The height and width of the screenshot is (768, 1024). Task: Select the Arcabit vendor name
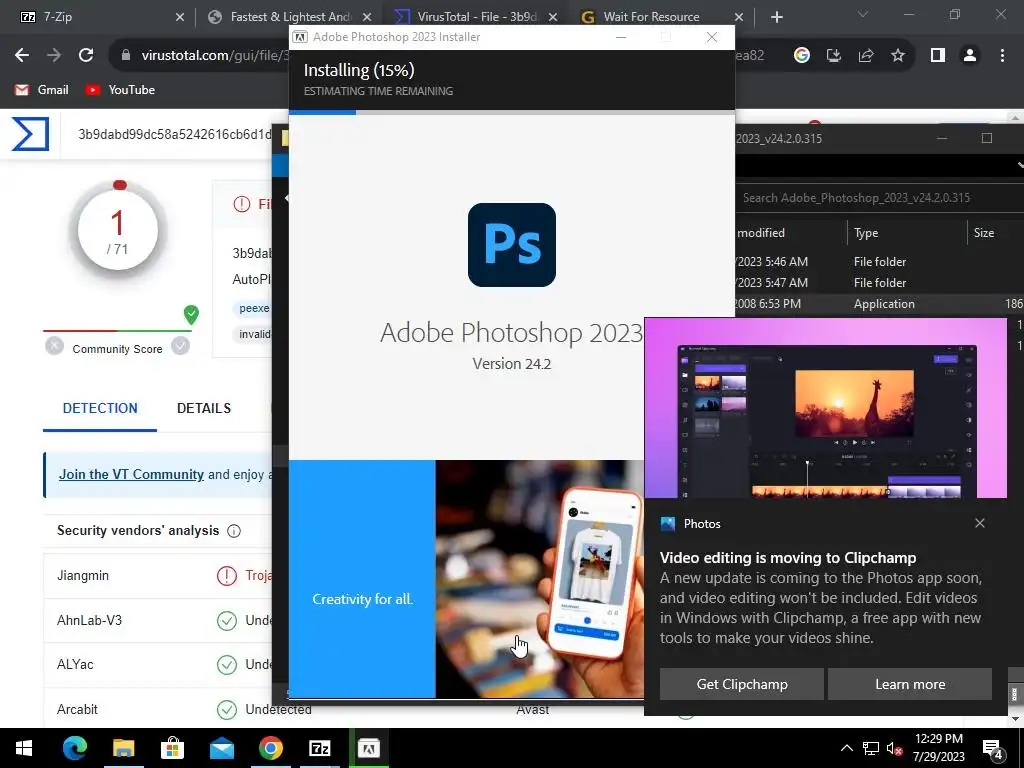pos(77,709)
